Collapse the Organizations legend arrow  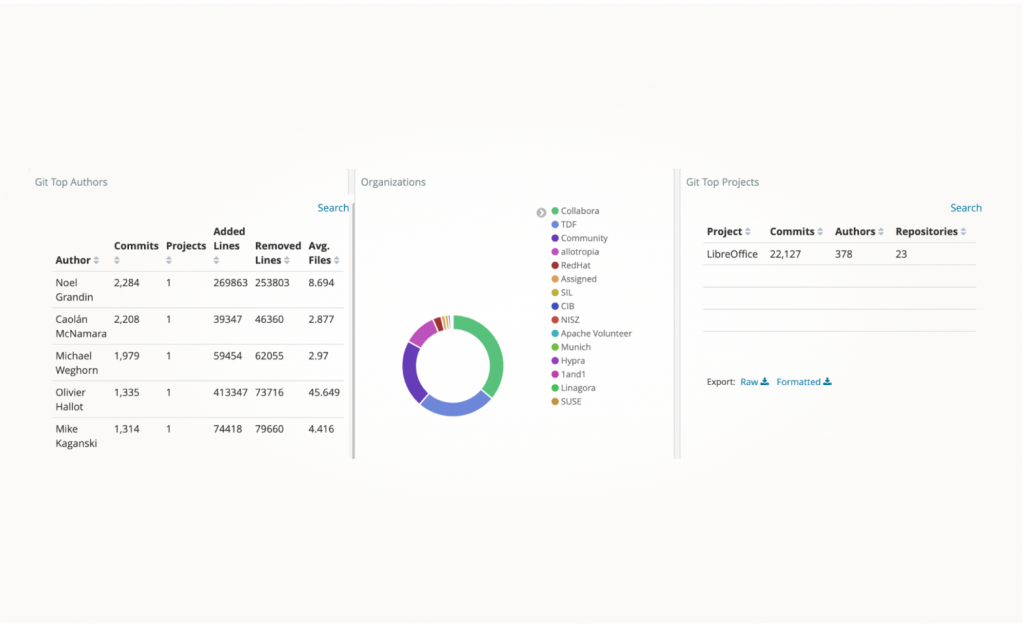[x=541, y=213]
